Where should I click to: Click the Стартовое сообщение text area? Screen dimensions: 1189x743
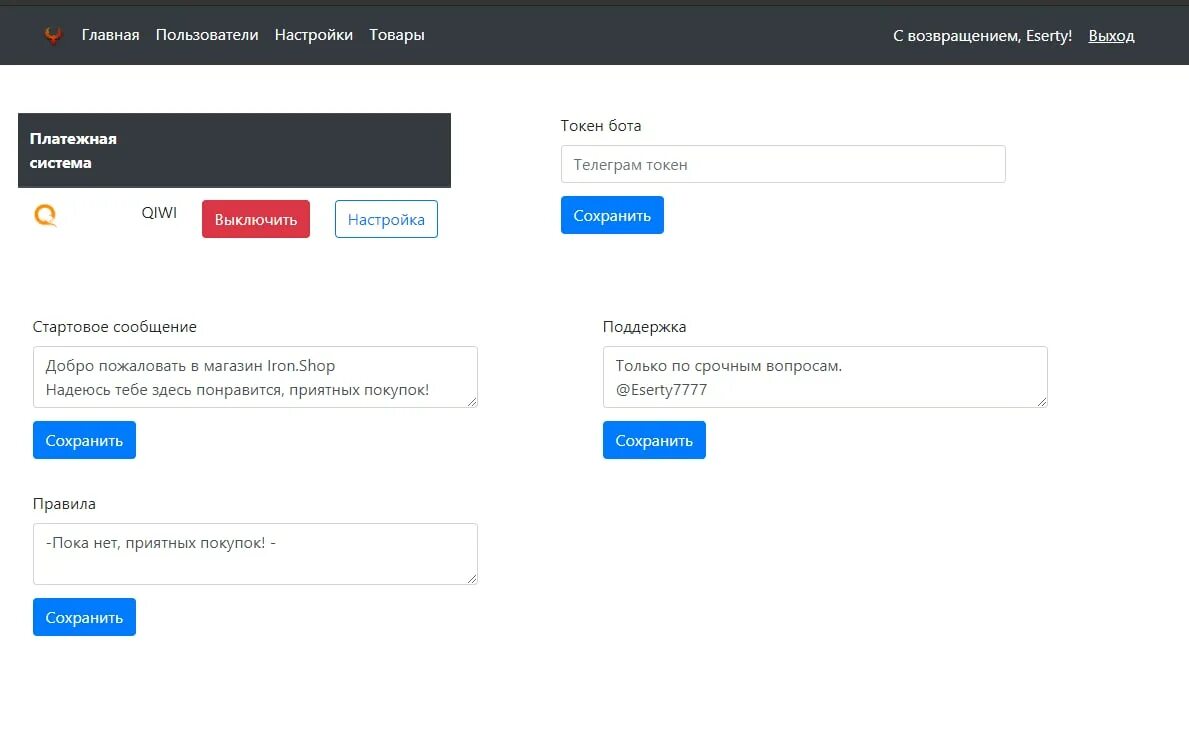[255, 377]
